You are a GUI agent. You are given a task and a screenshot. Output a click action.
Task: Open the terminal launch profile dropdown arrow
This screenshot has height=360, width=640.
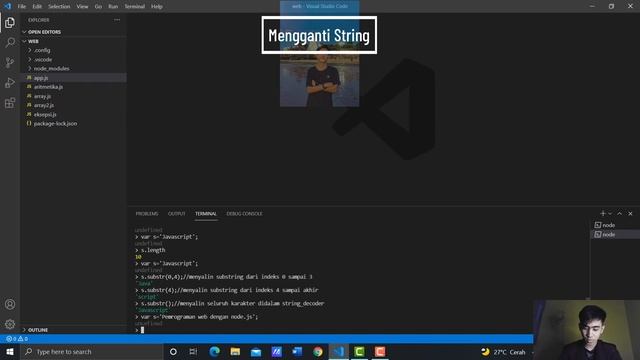(x=610, y=213)
